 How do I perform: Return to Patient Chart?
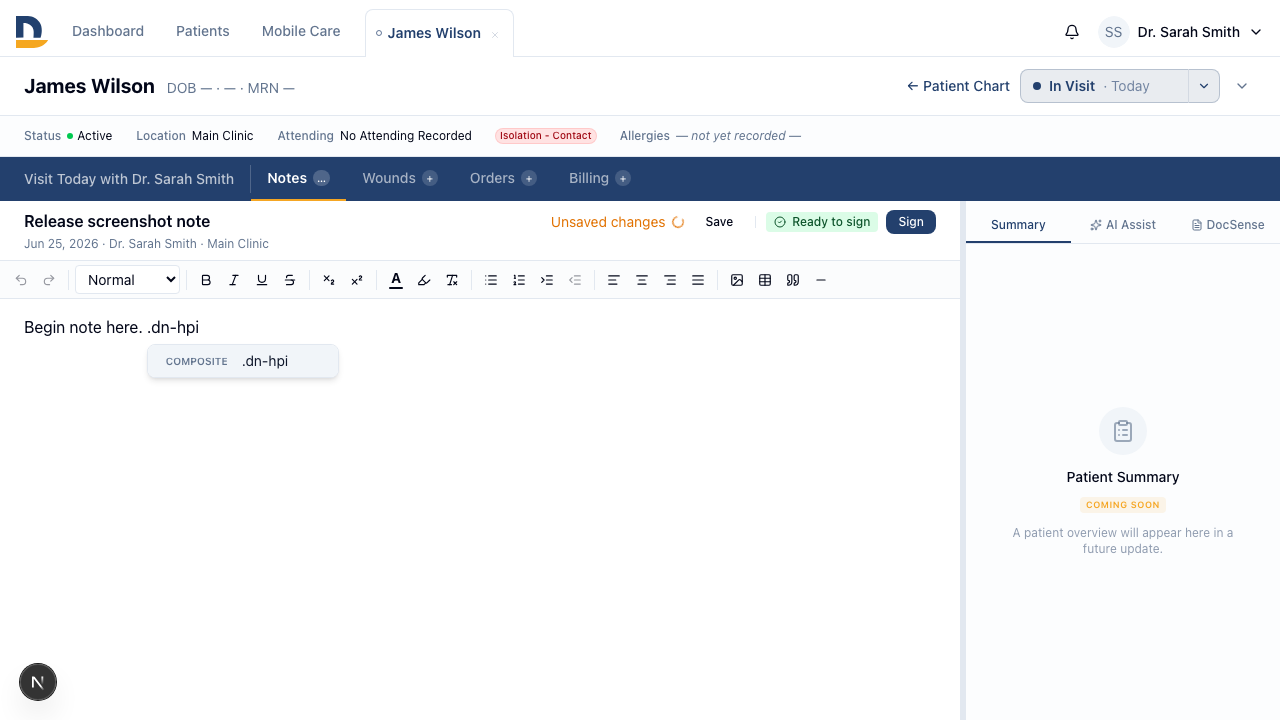pos(958,86)
